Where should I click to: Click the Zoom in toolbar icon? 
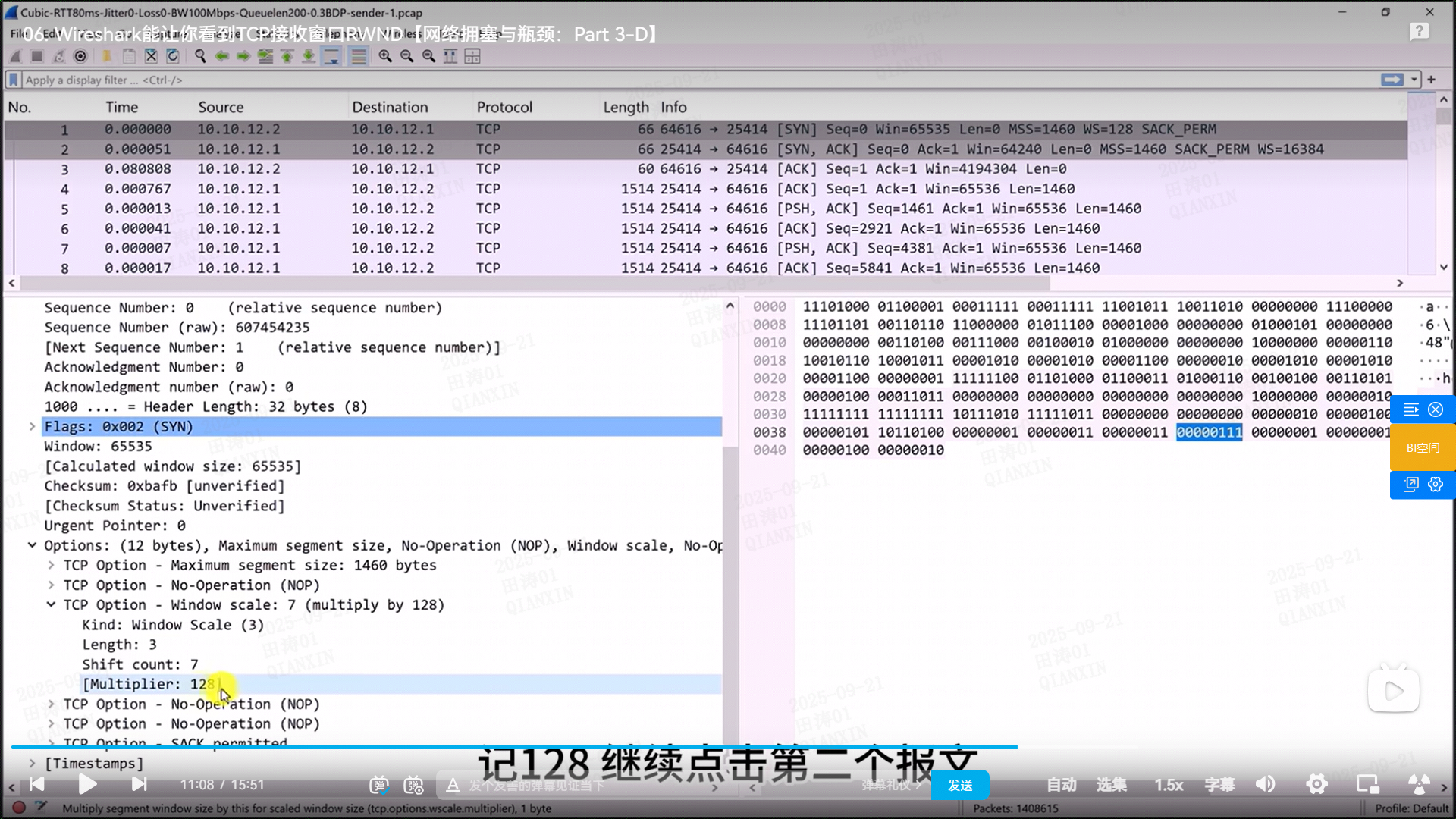pos(385,56)
